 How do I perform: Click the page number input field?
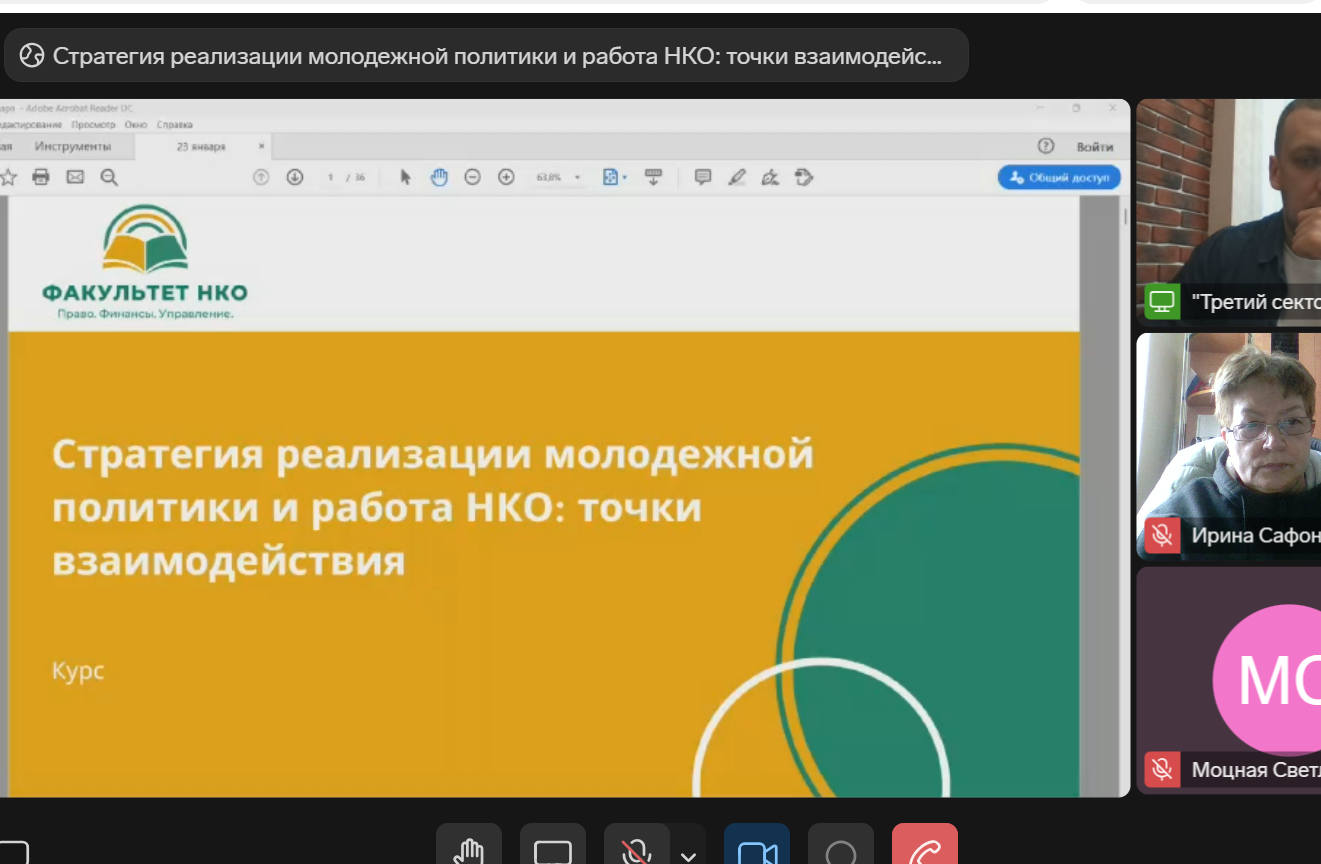330,177
